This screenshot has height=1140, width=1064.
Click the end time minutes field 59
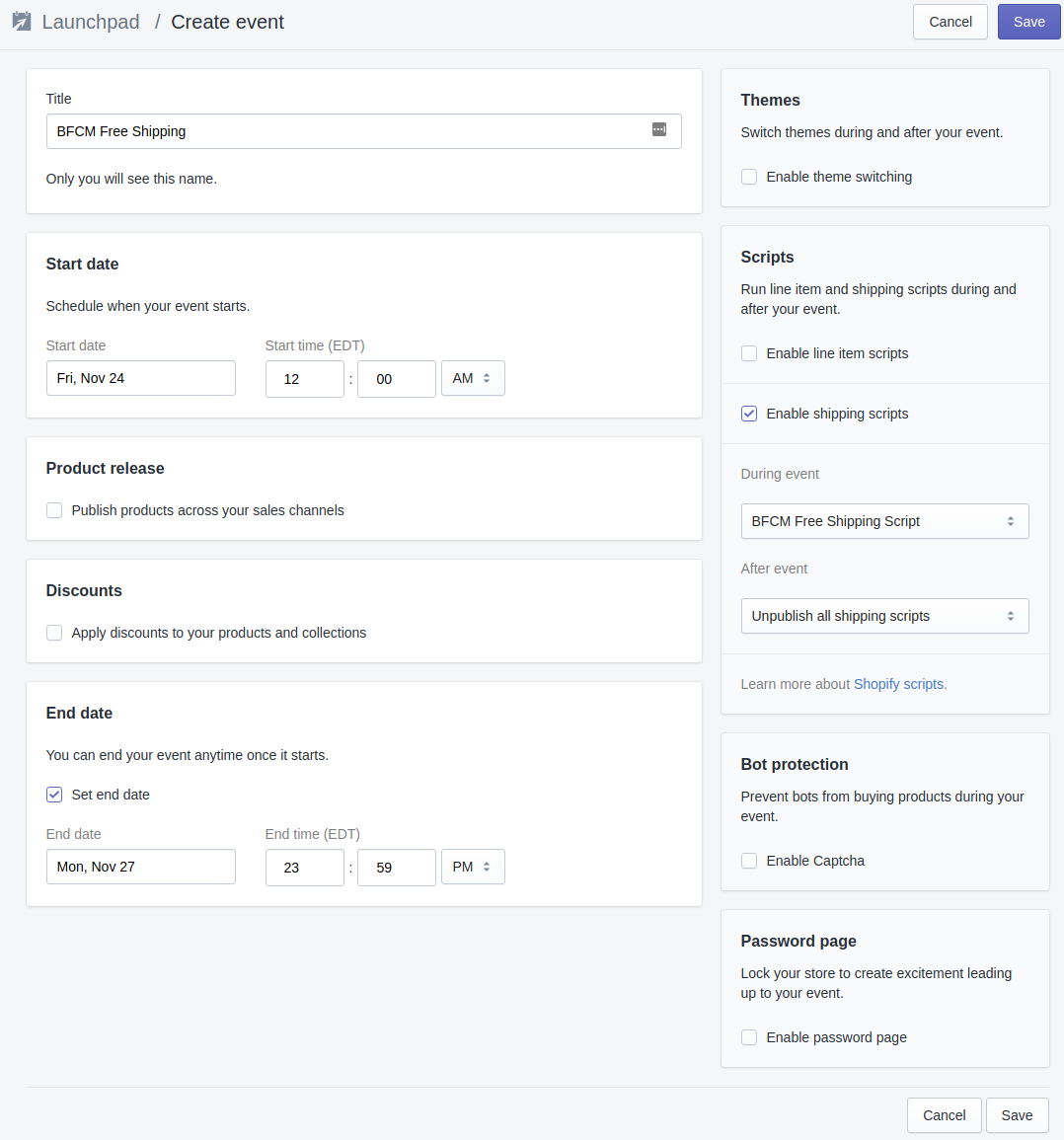click(x=397, y=868)
